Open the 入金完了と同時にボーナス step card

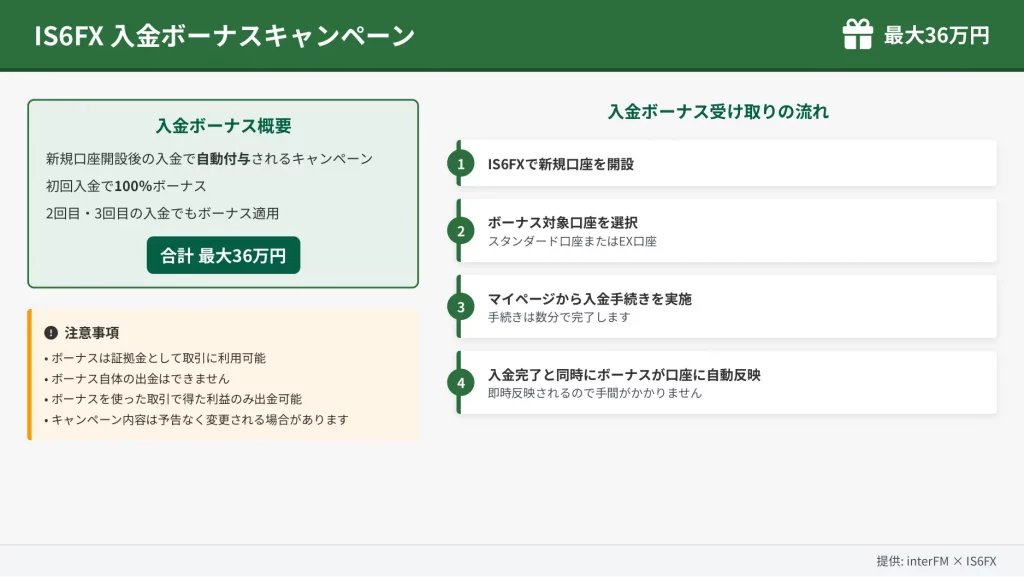click(728, 383)
